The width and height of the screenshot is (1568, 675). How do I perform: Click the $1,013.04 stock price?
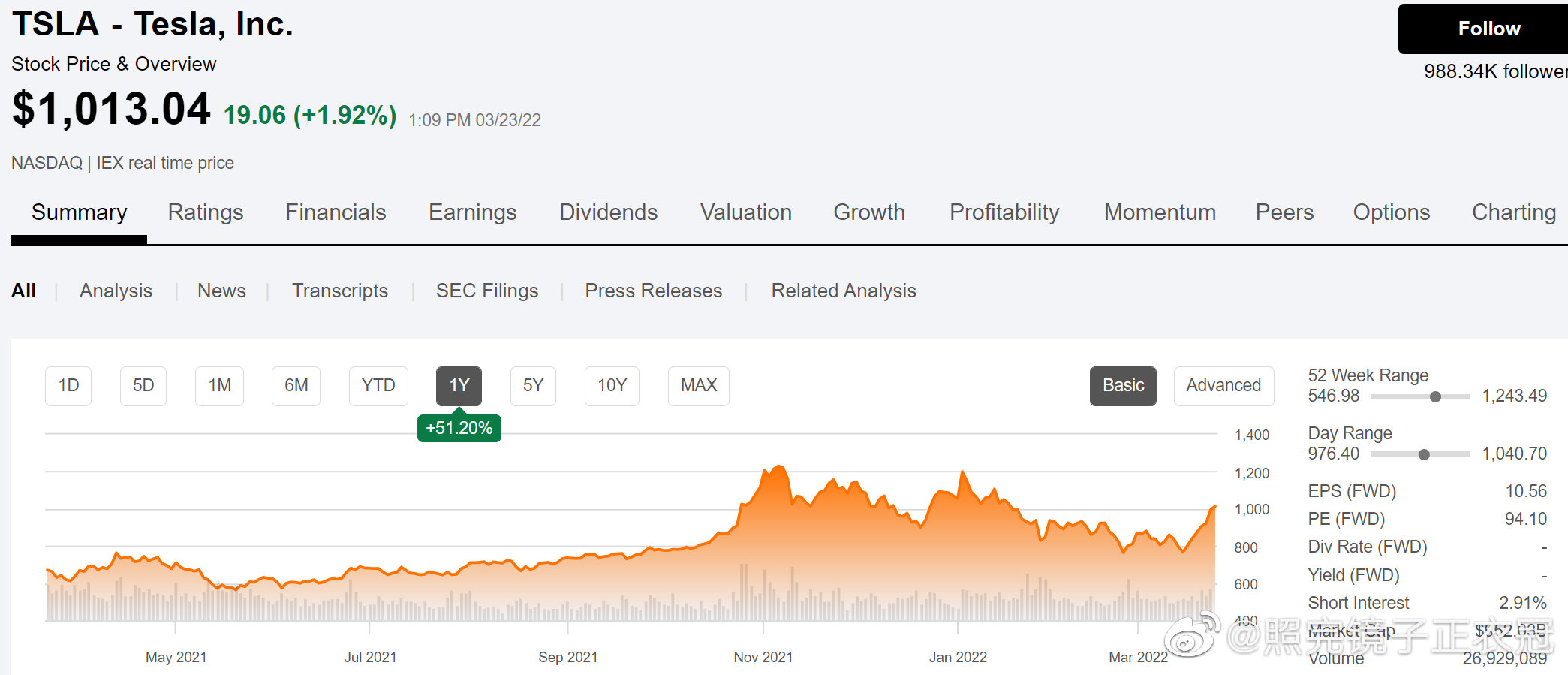click(x=111, y=109)
